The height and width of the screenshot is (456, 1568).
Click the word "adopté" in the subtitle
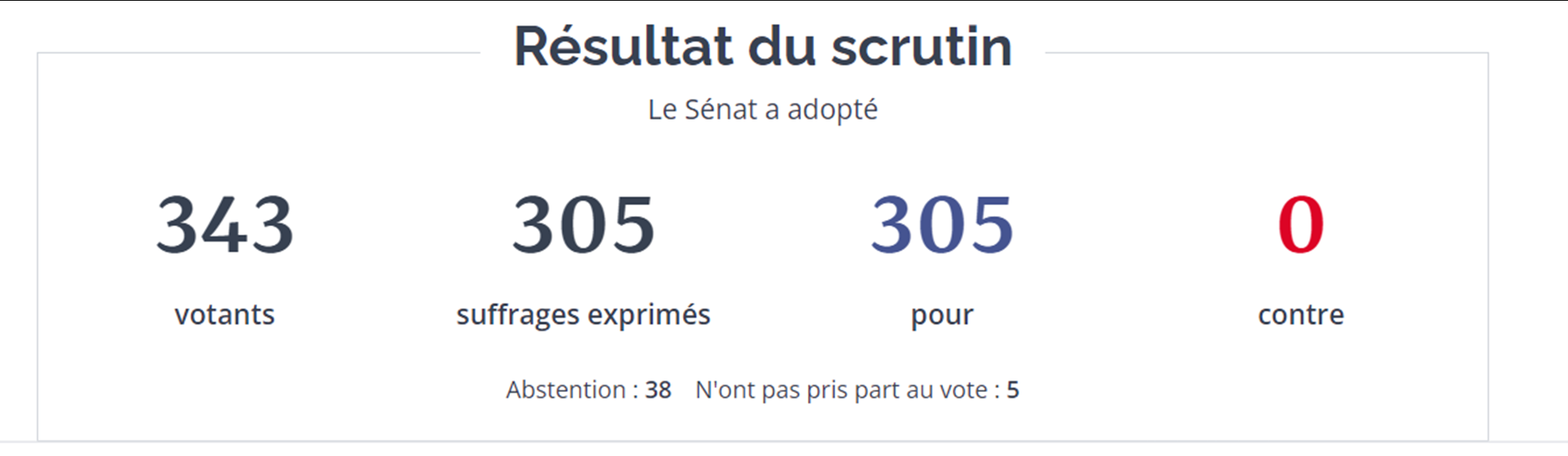832,110
